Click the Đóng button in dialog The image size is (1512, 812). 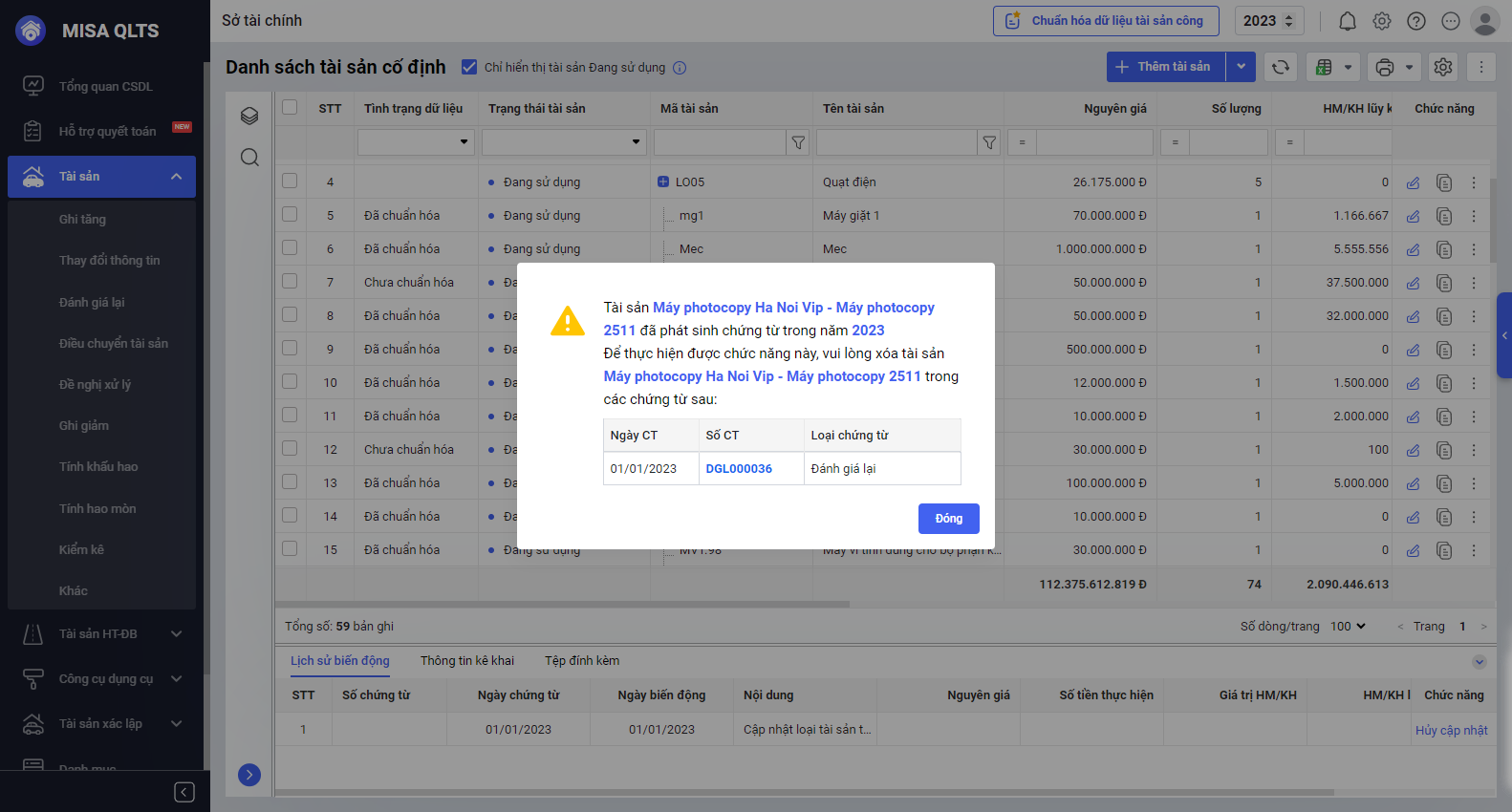coord(948,519)
